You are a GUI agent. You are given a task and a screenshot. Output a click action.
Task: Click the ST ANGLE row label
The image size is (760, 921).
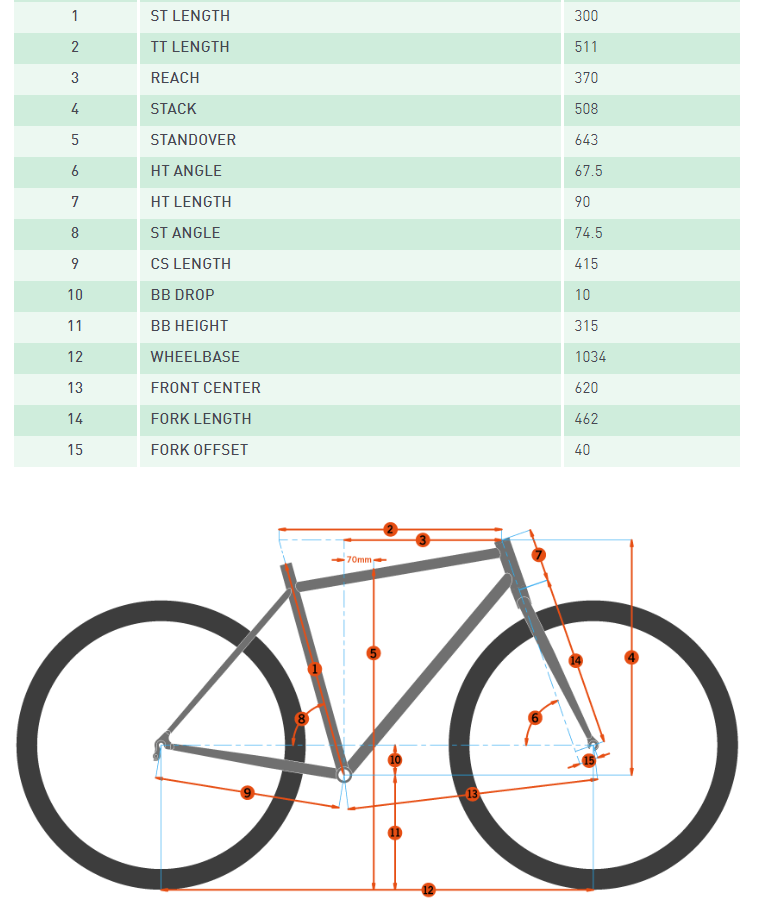tap(185, 233)
